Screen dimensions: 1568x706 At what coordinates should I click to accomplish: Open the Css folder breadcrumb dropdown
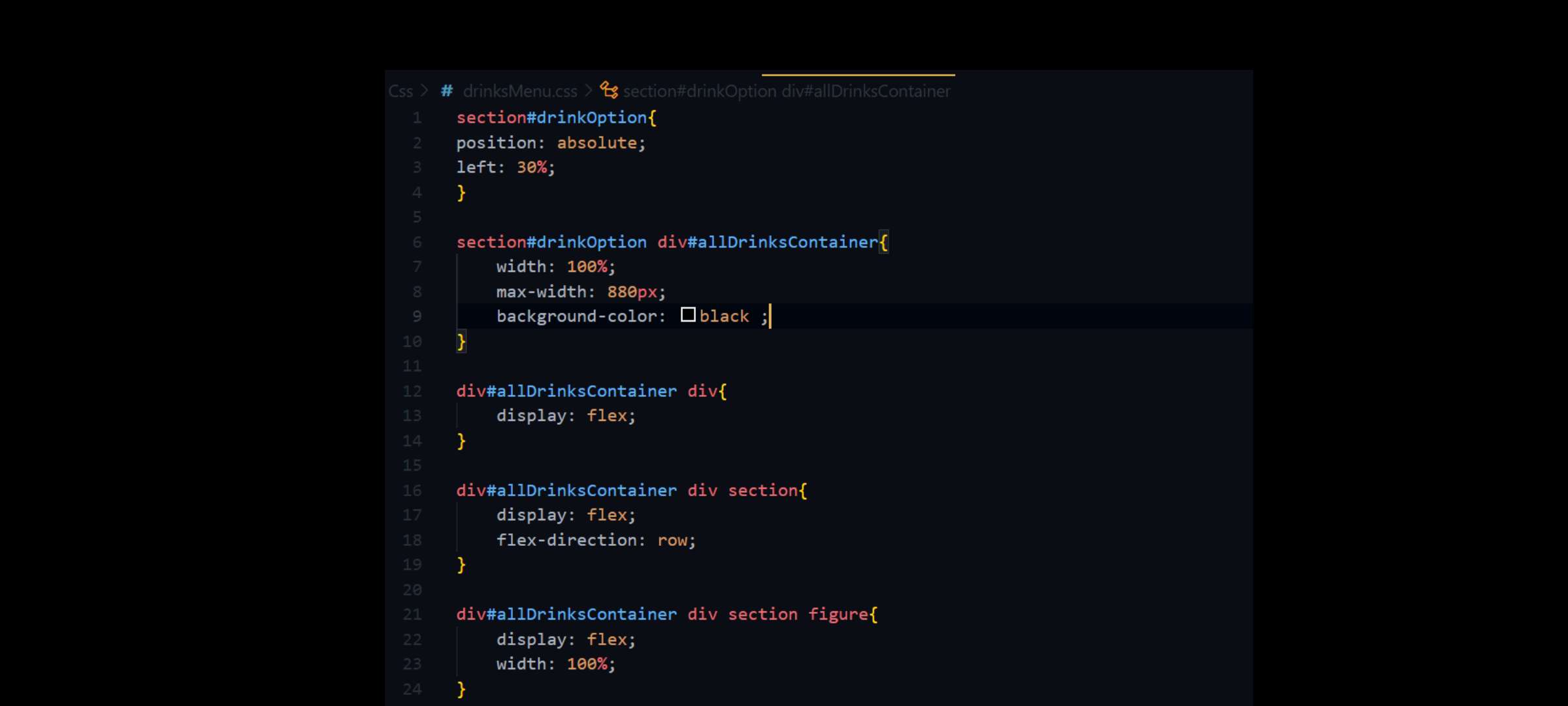(401, 91)
